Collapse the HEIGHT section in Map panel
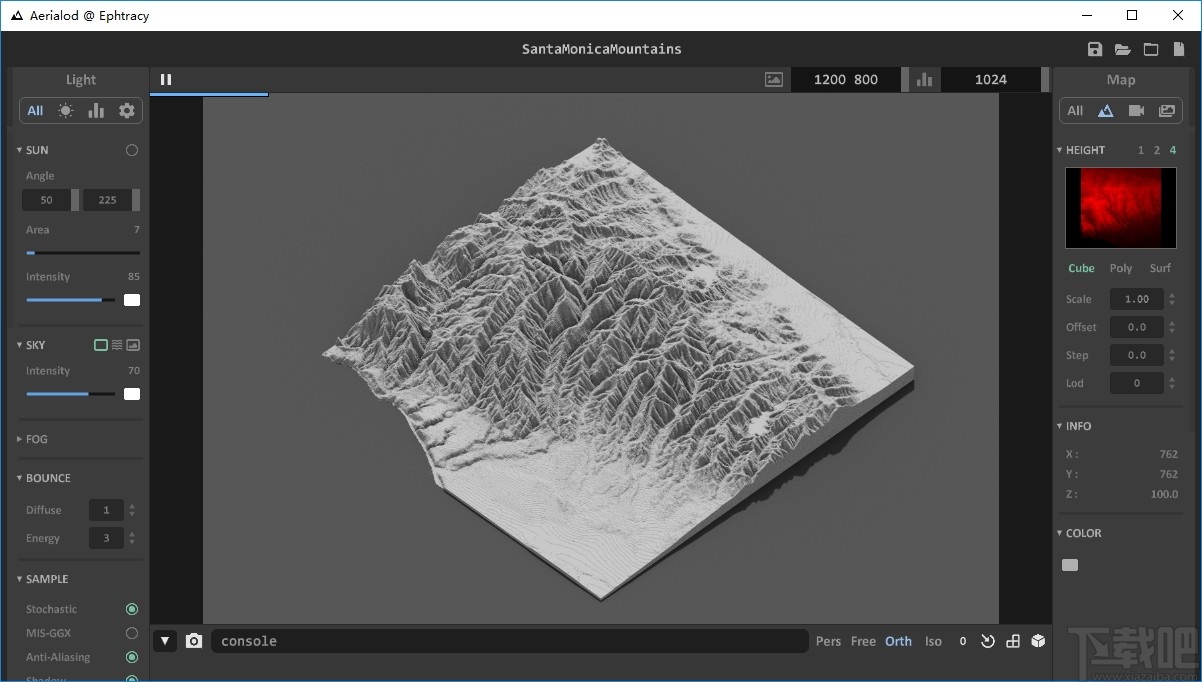 tap(1080, 150)
